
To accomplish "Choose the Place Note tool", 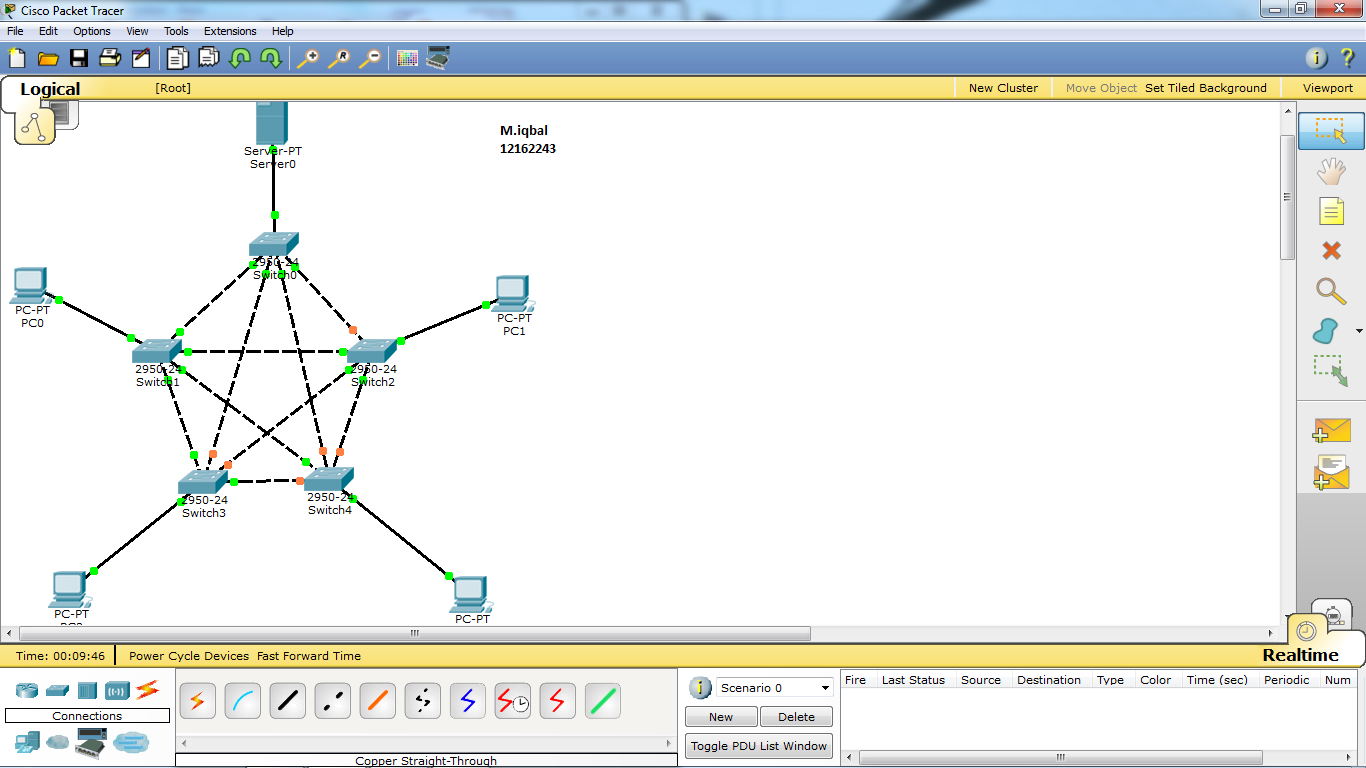I will click(1330, 211).
